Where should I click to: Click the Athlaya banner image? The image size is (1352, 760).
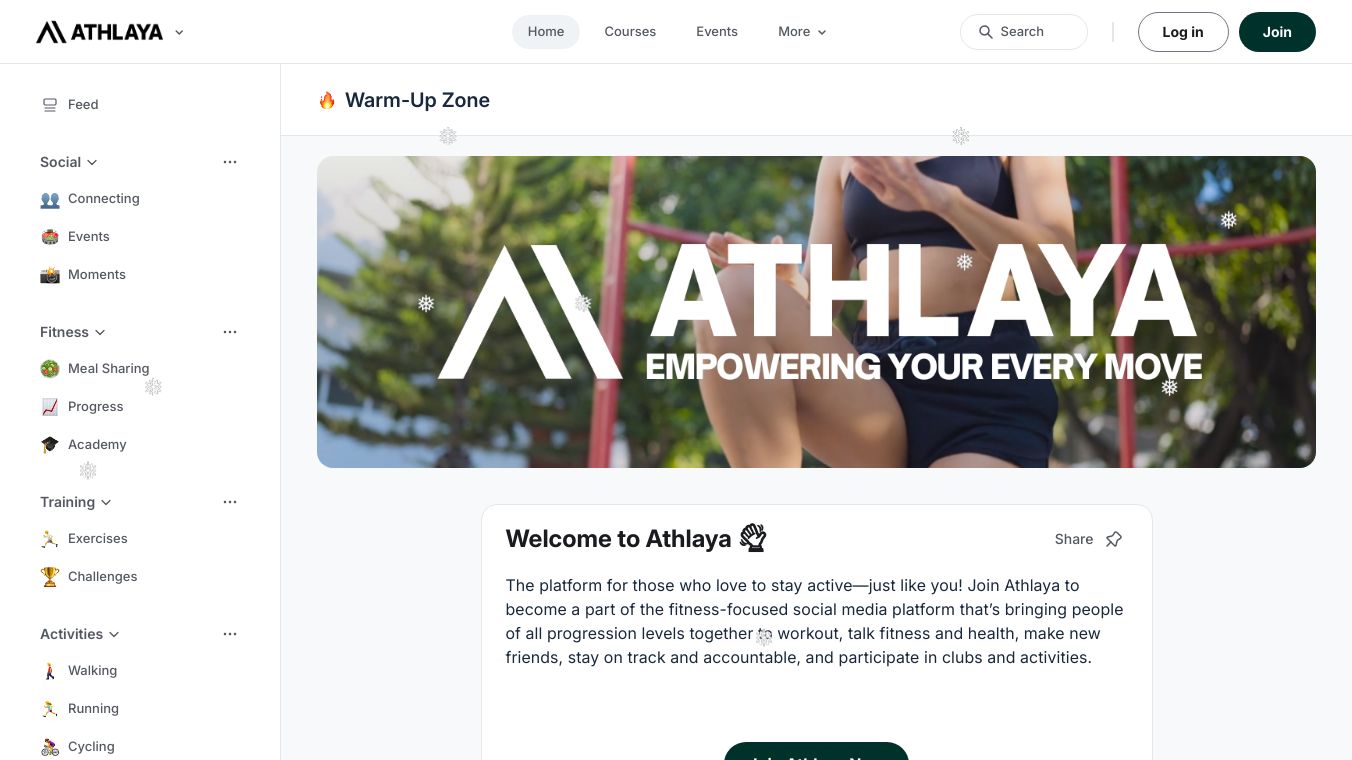(x=816, y=312)
